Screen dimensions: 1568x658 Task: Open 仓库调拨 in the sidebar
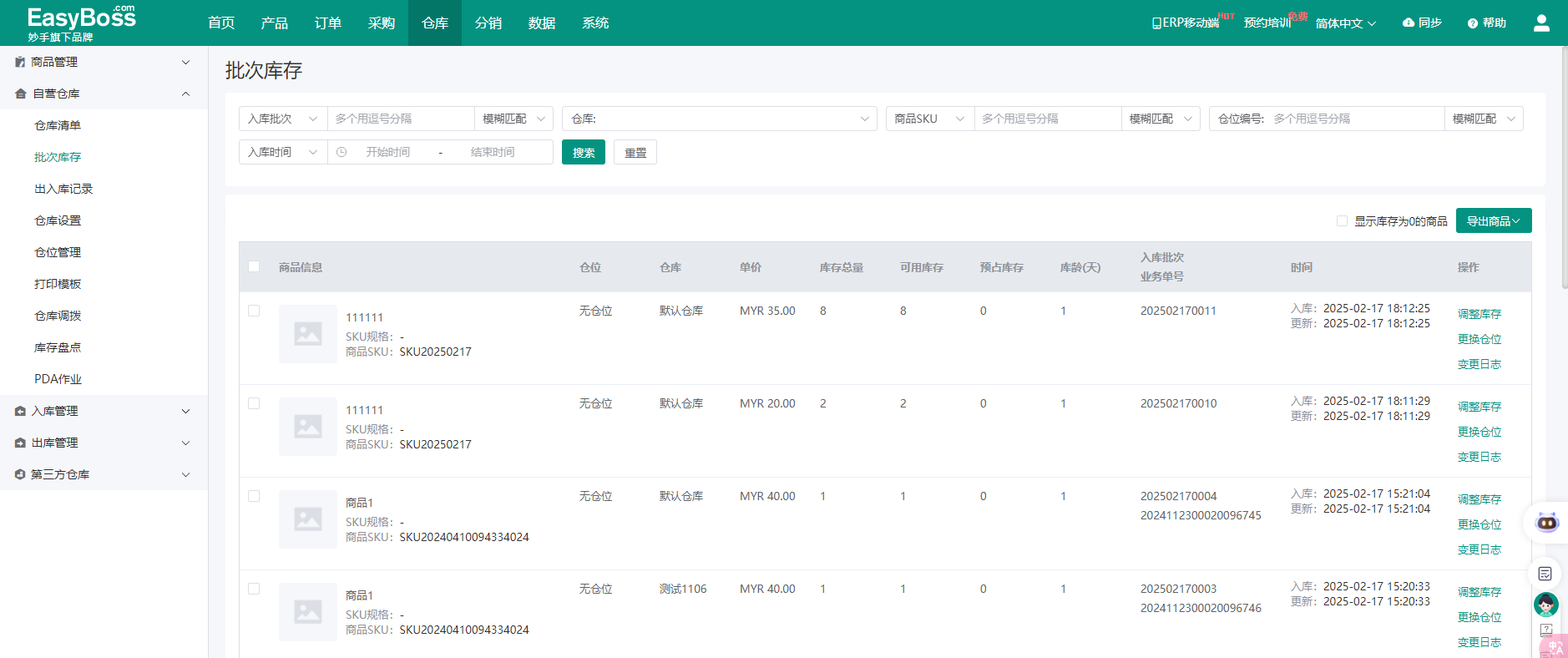[58, 316]
